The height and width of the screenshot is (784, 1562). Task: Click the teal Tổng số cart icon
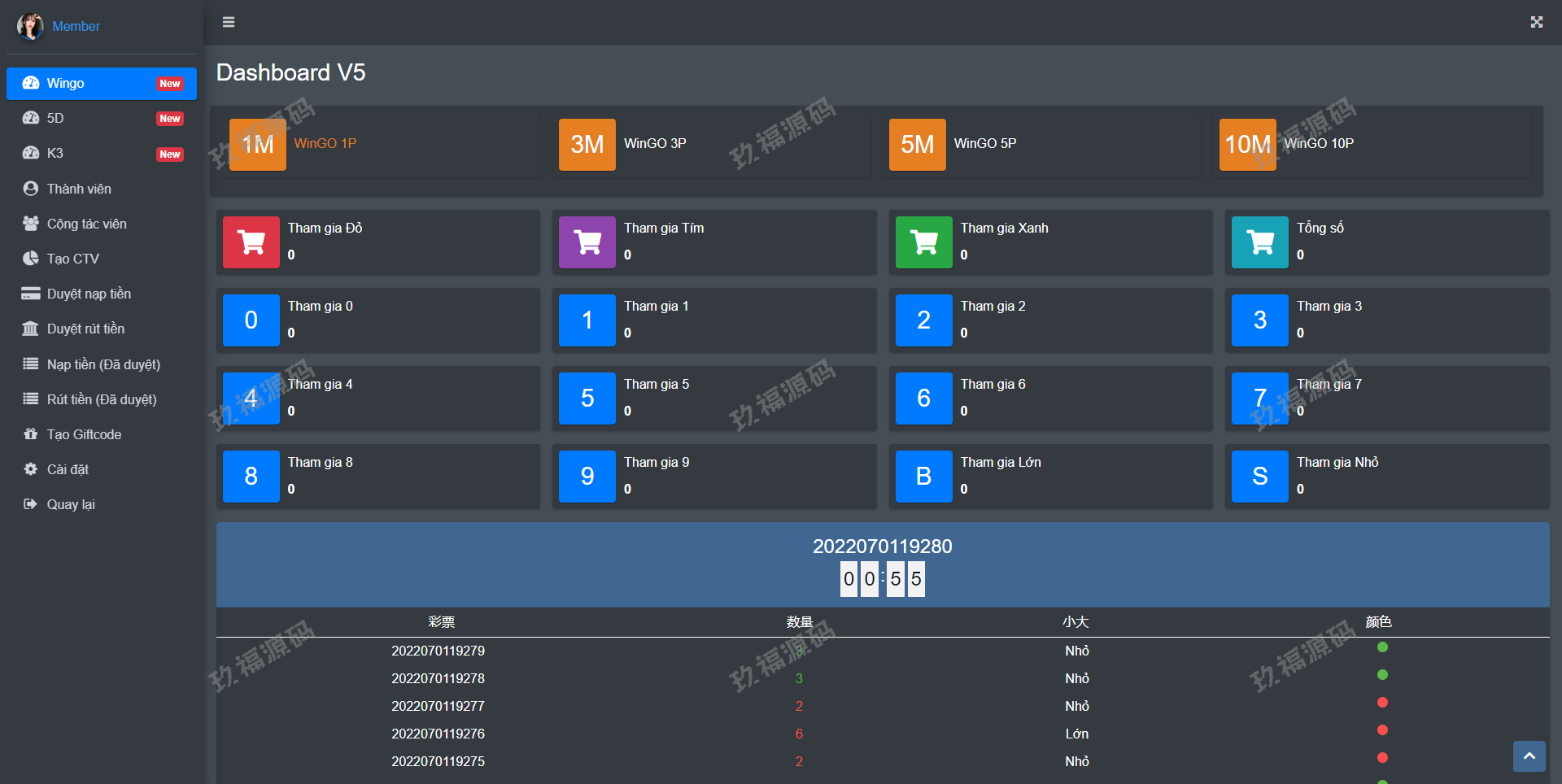1259,242
